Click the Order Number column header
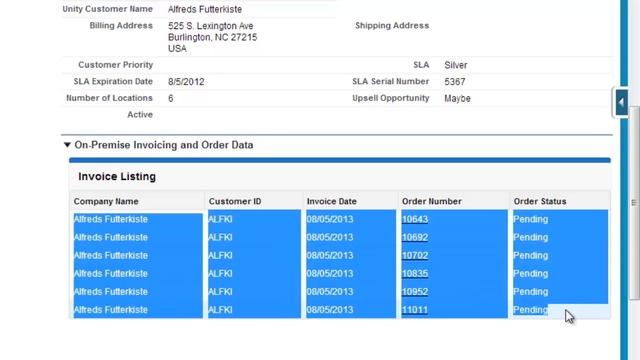Viewport: 640px width, 360px height. (x=432, y=201)
